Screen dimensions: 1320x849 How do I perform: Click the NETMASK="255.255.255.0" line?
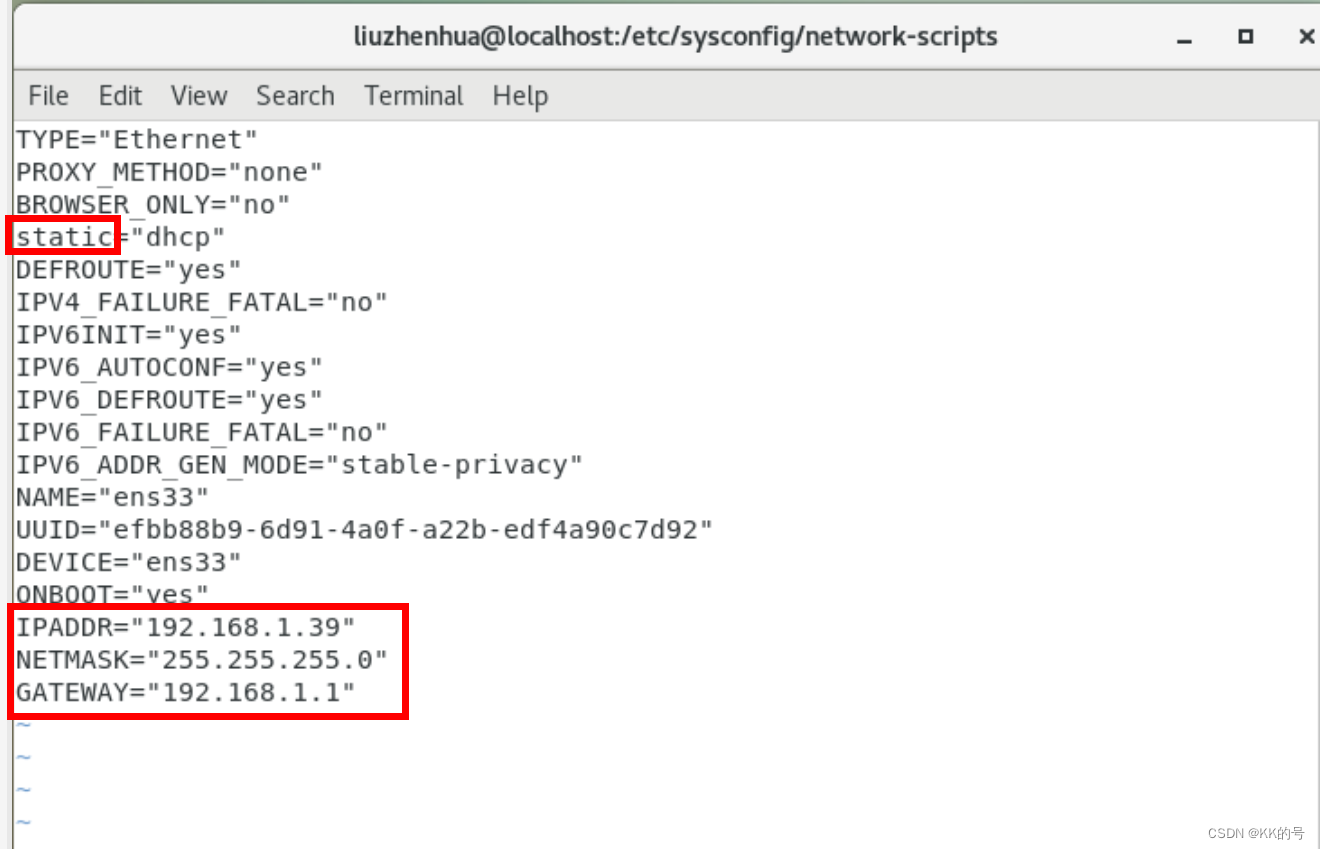[200, 659]
